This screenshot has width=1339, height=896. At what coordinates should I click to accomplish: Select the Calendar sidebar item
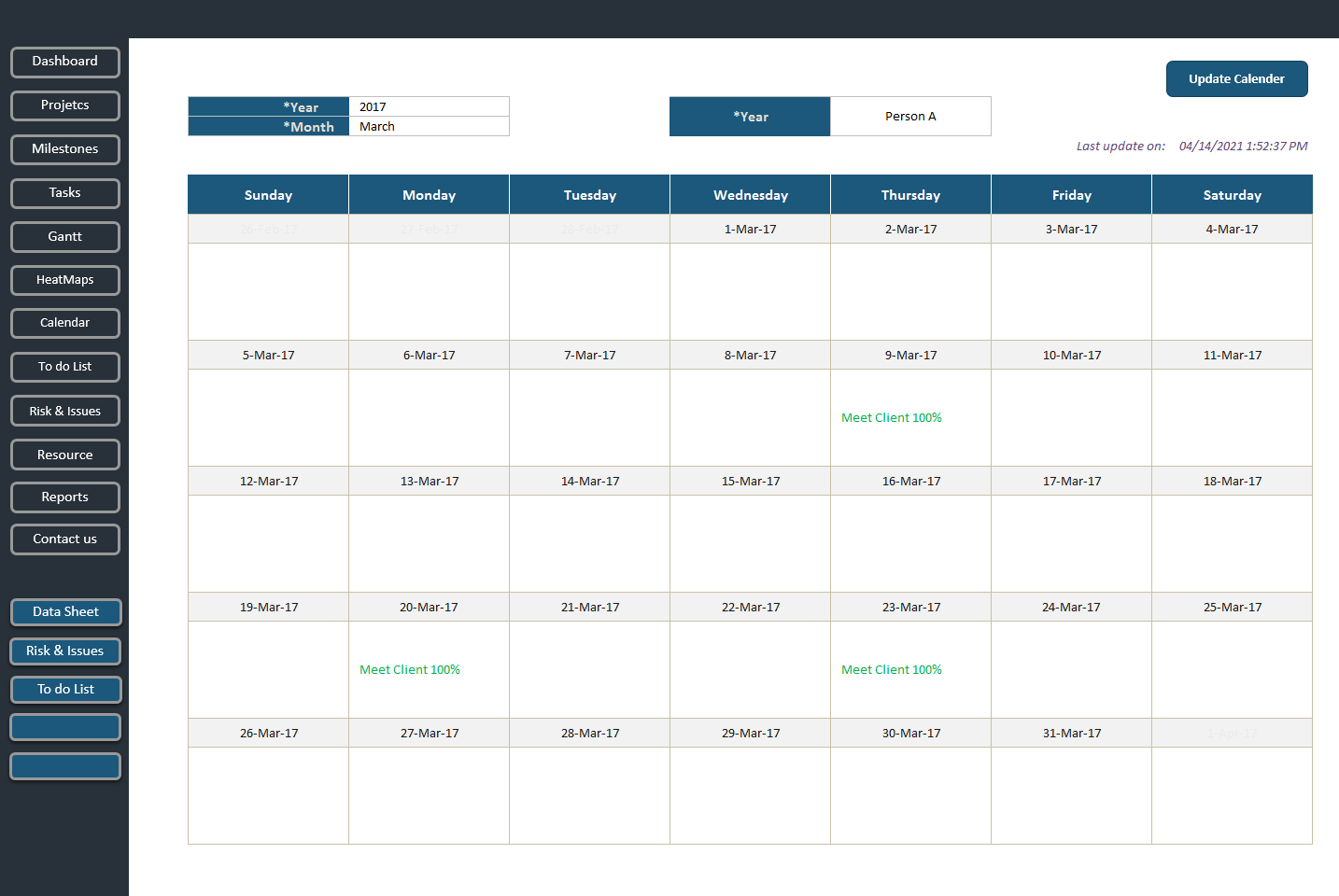coord(64,323)
